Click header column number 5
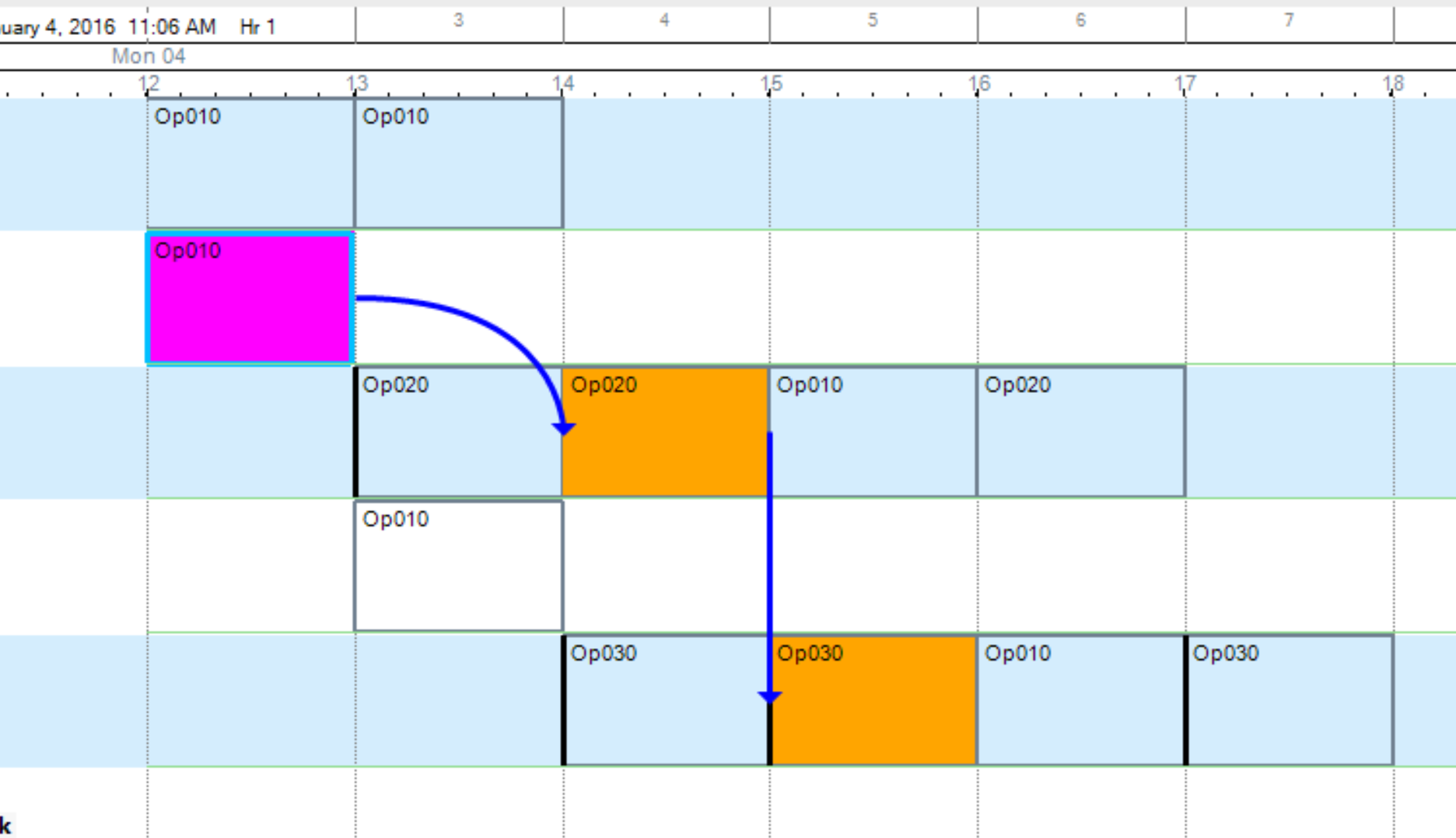 [873, 20]
